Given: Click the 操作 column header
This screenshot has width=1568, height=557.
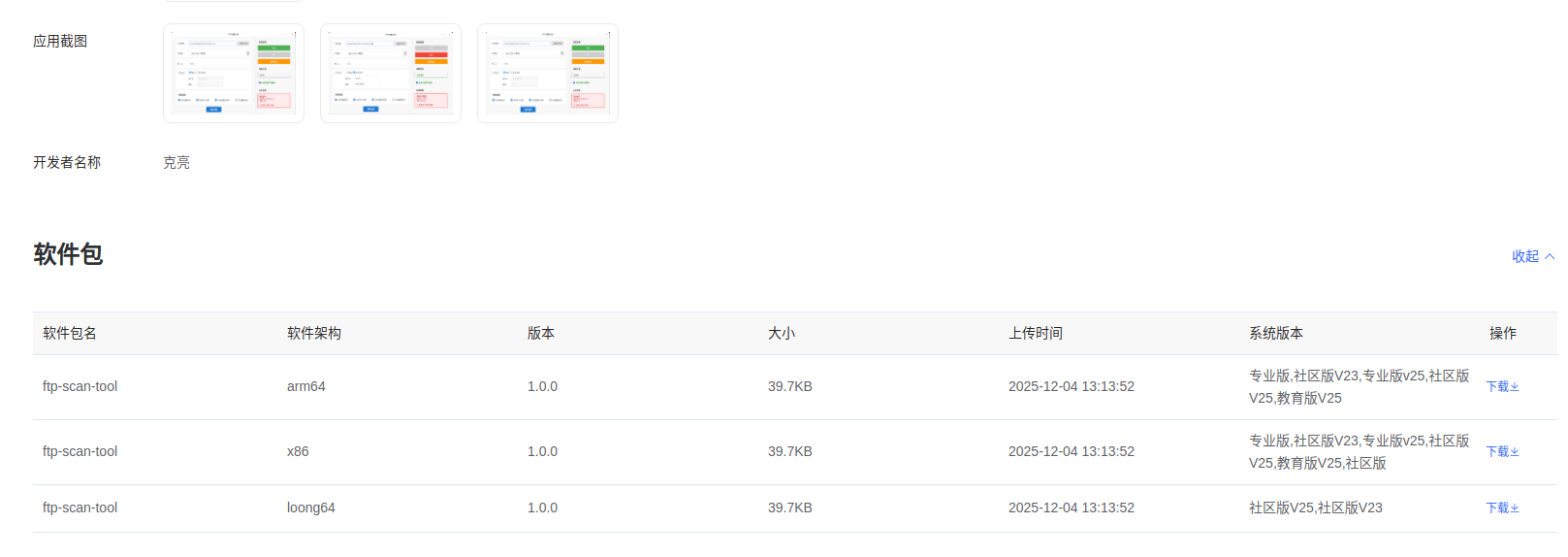Looking at the screenshot, I should tap(1503, 333).
